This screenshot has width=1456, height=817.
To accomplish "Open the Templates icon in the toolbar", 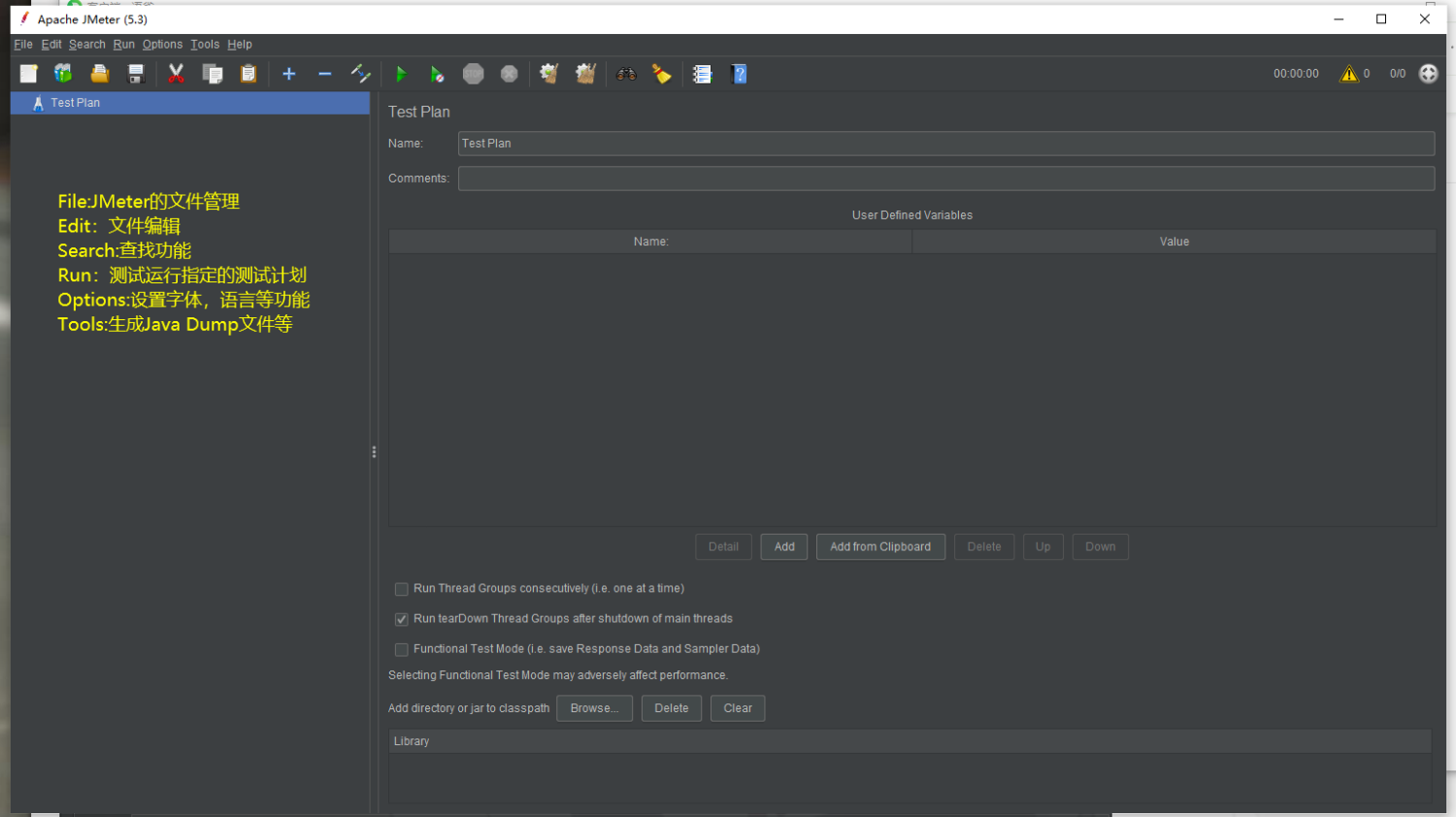I will tap(63, 74).
